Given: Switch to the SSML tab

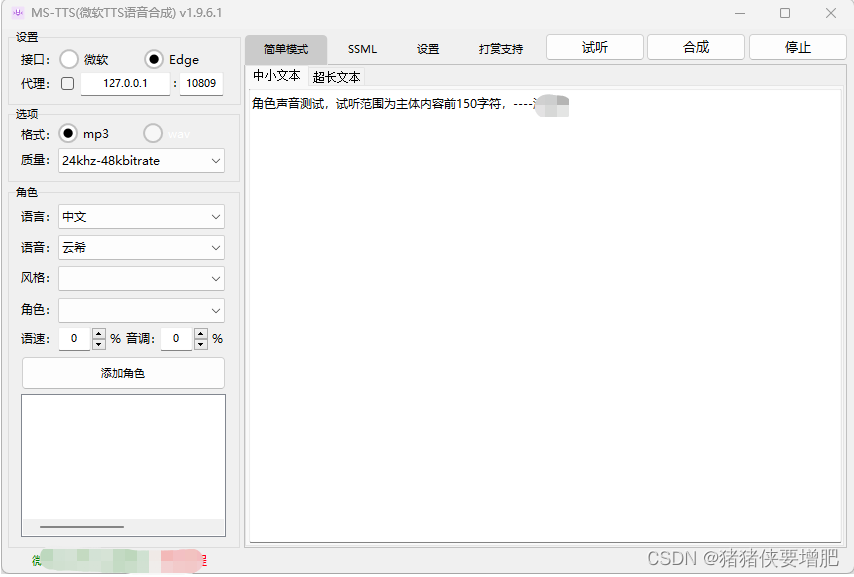Looking at the screenshot, I should [x=362, y=50].
